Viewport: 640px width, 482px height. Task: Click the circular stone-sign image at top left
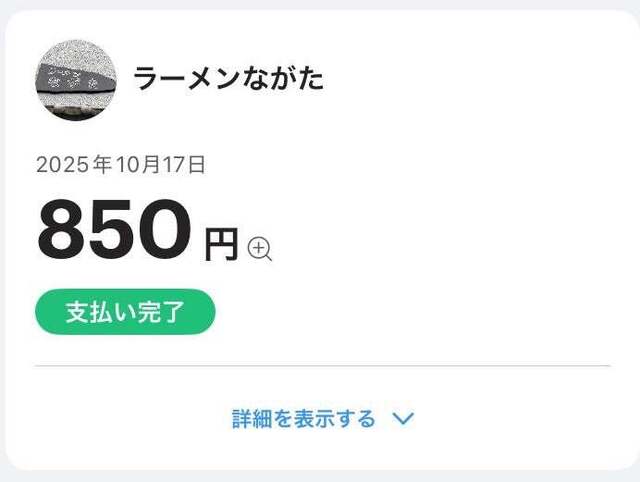(76, 80)
